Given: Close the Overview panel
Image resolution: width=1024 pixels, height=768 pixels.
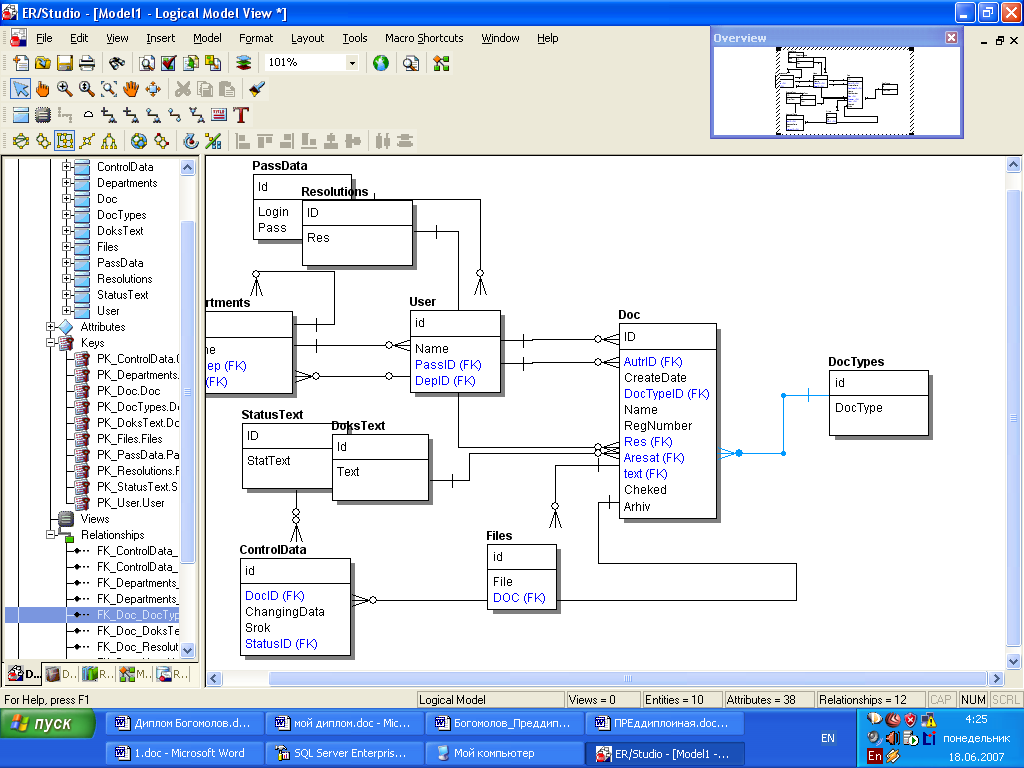Looking at the screenshot, I should tap(952, 38).
